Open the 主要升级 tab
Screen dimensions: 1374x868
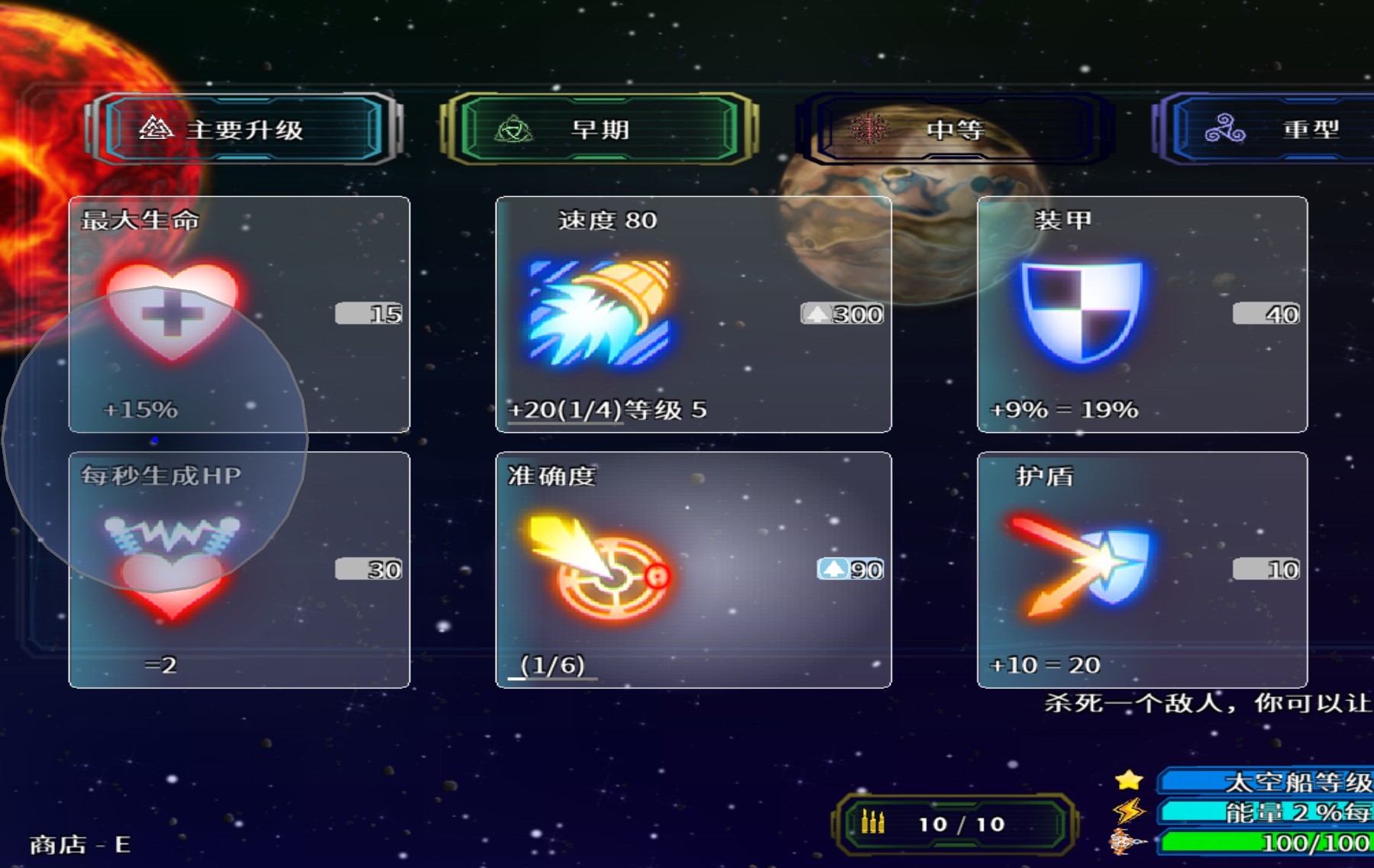(243, 129)
